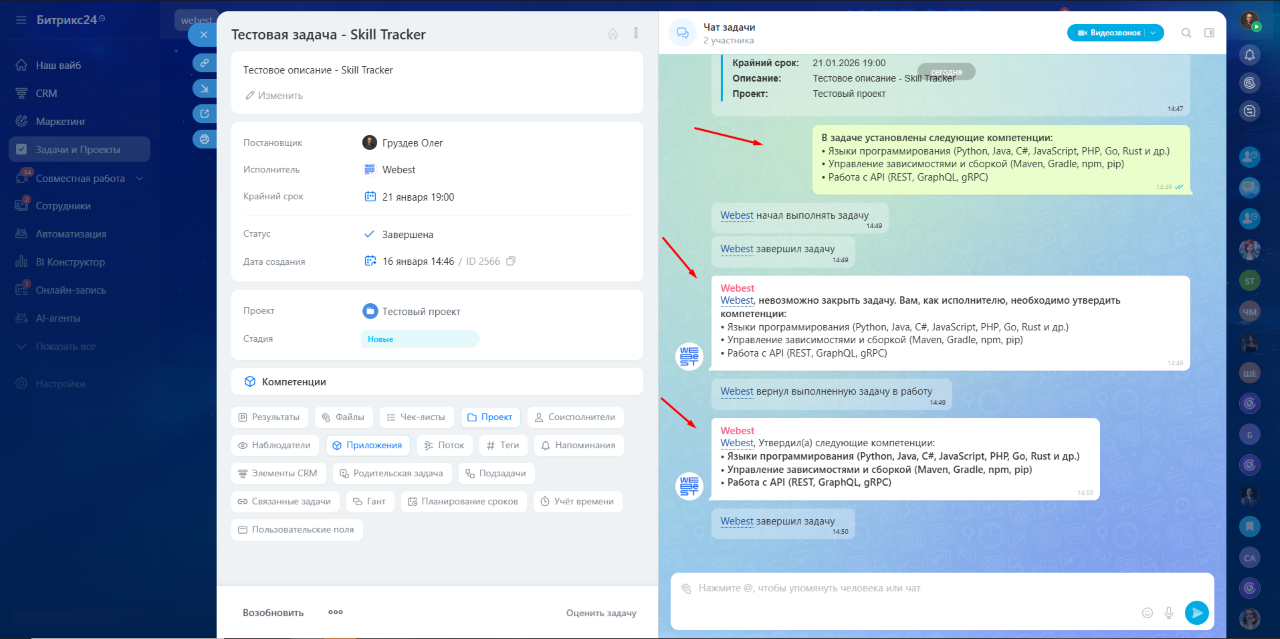Open the more-actions ellipsis next to Возобновить
The width and height of the screenshot is (1280, 639).
point(336,612)
